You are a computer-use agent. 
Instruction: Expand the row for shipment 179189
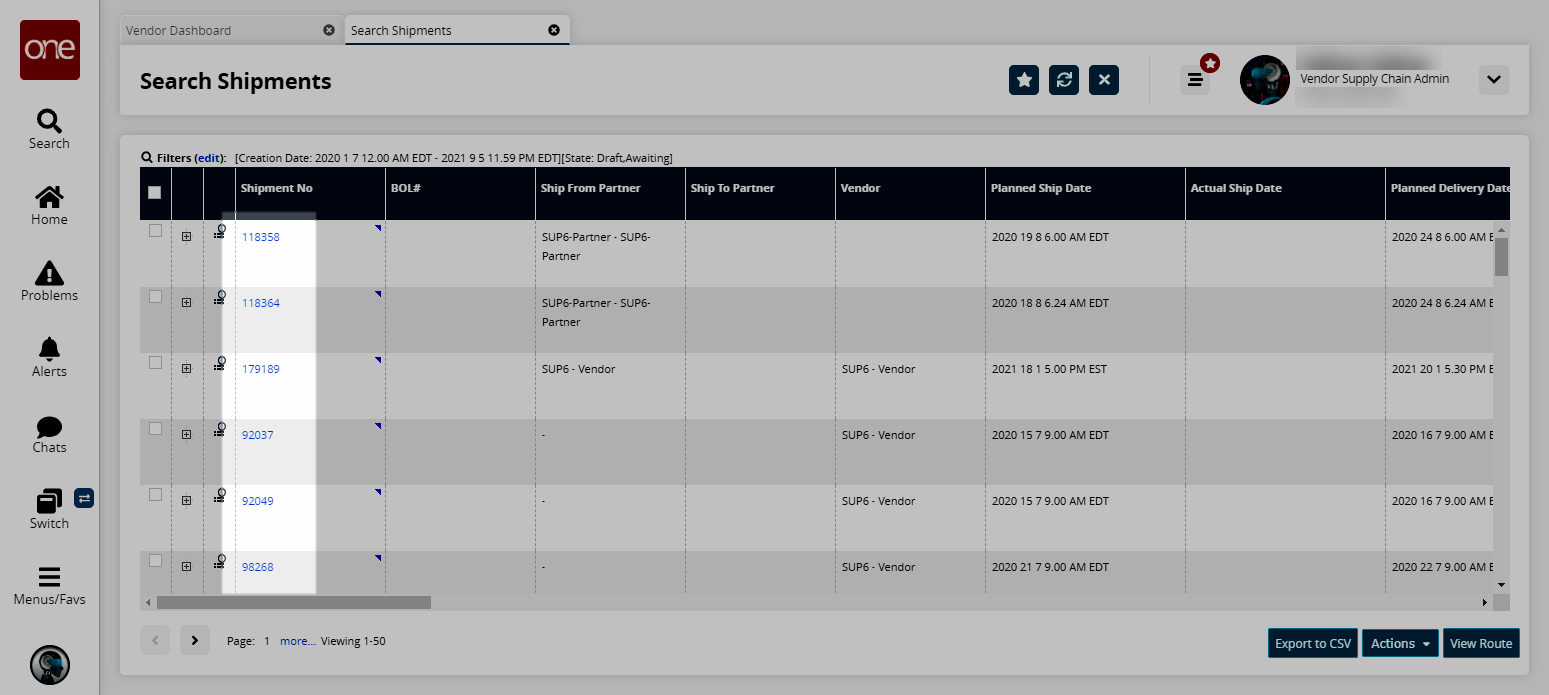pyautogui.click(x=186, y=369)
